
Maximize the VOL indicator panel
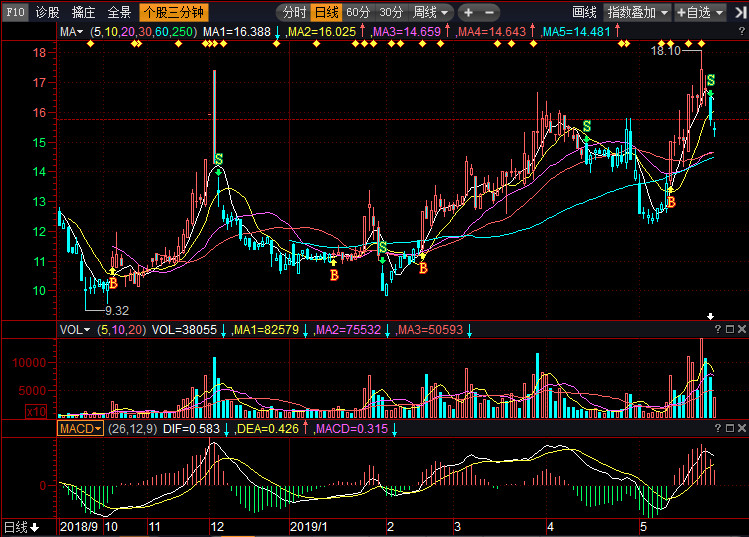coord(728,329)
